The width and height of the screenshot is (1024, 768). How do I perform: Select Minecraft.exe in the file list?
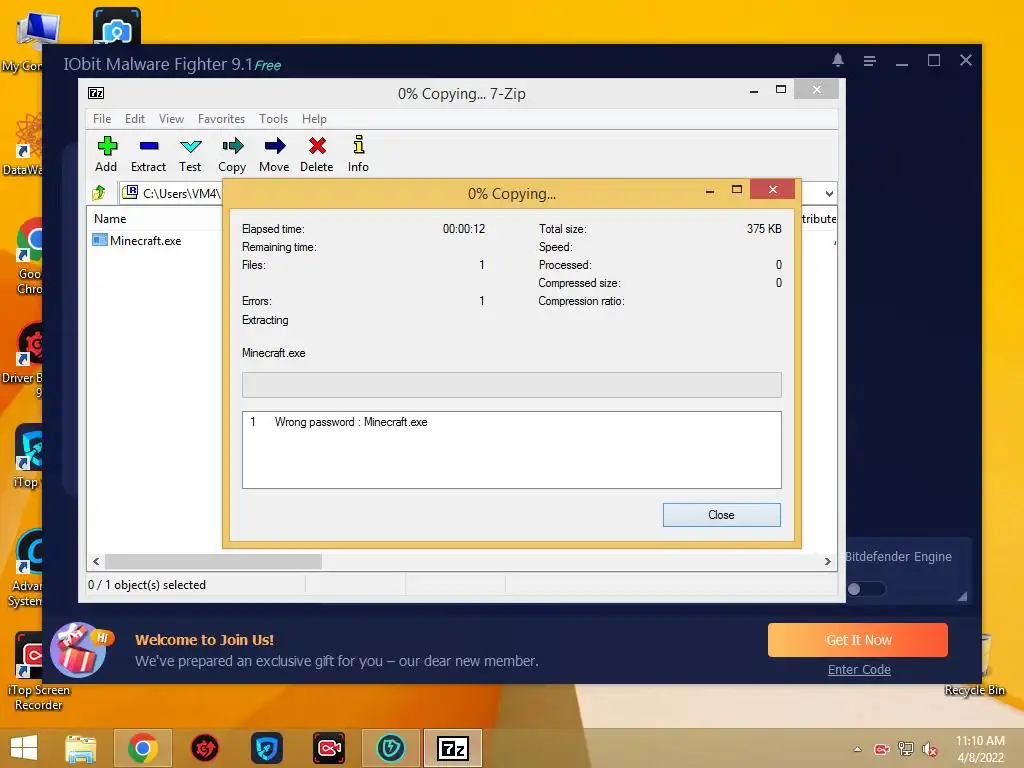pyautogui.click(x=137, y=240)
